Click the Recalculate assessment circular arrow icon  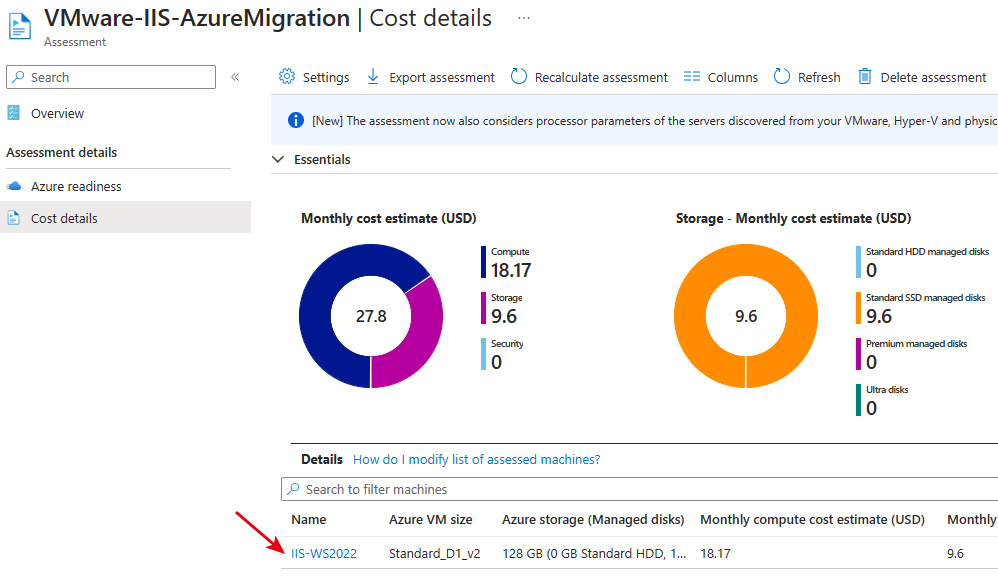[519, 76]
